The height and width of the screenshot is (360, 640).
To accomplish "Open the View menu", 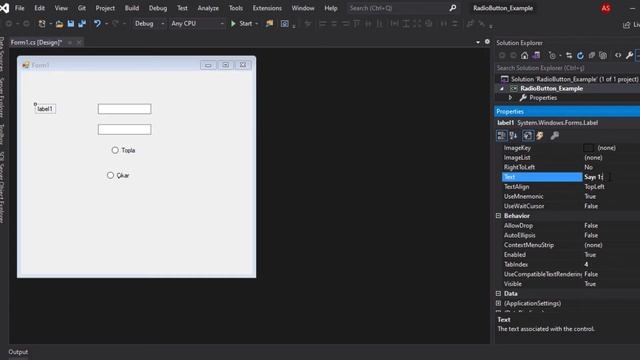I will point(61,8).
